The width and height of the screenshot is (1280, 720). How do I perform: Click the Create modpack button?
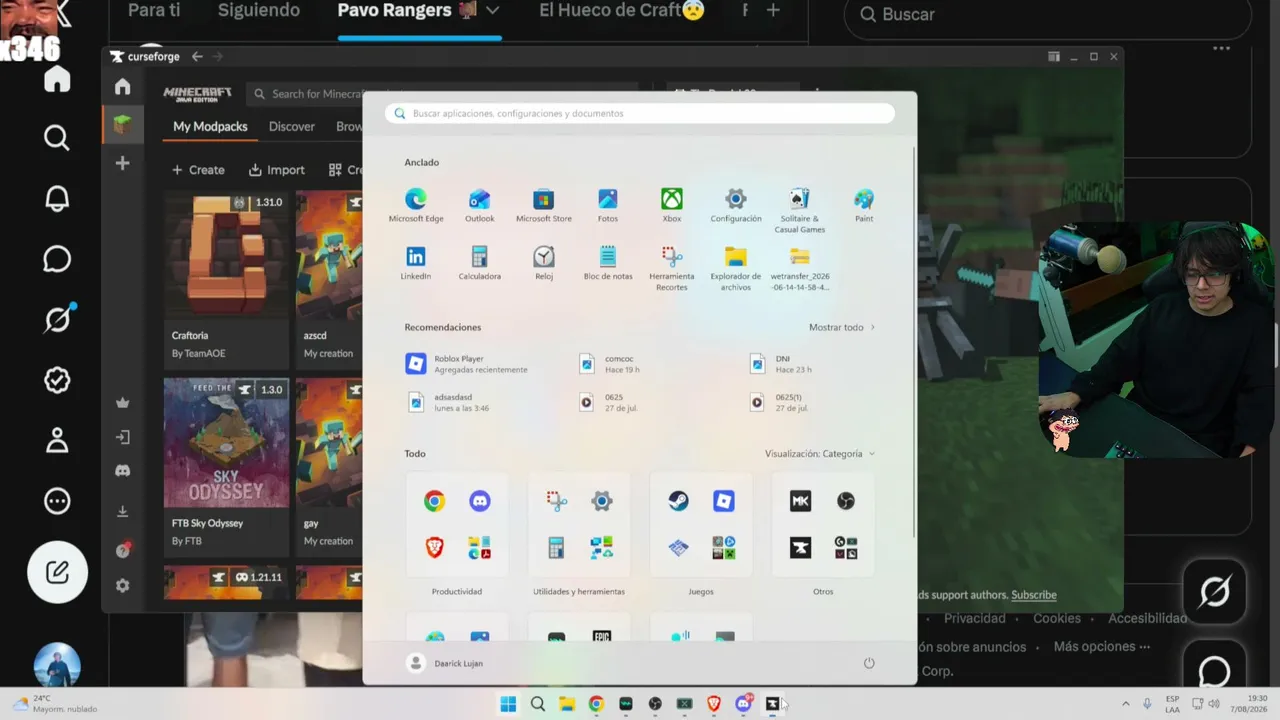198,170
